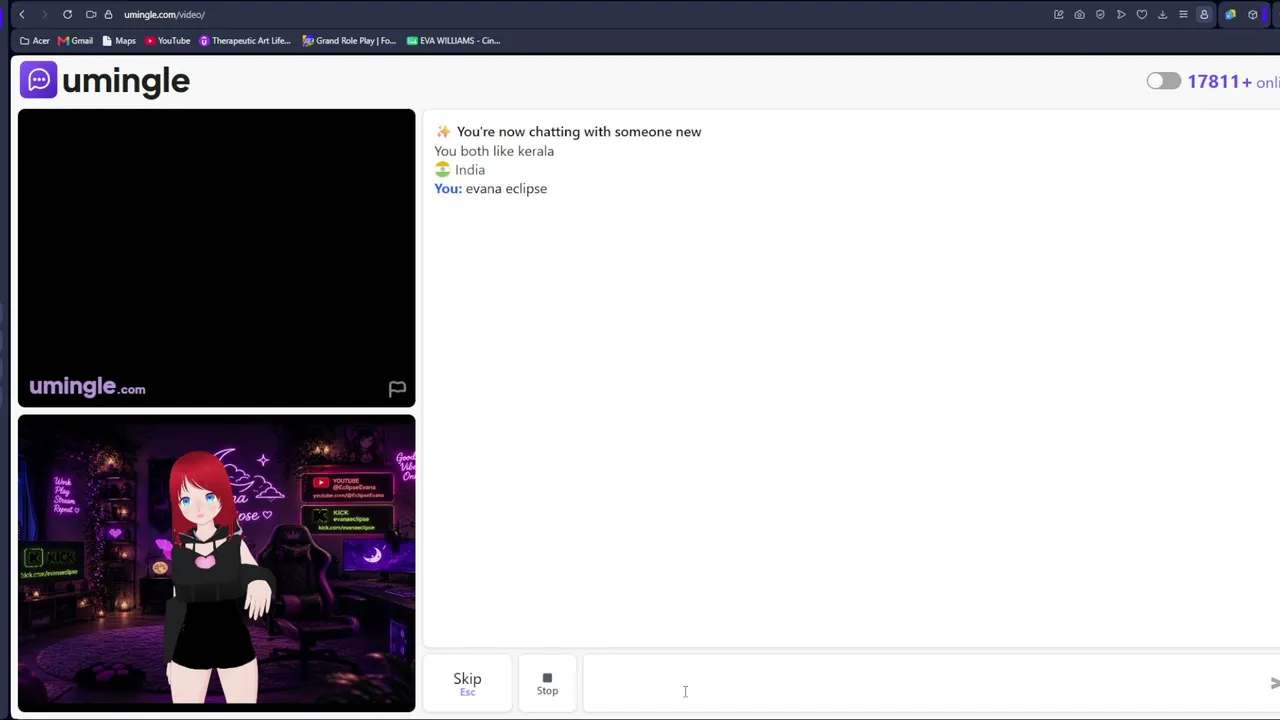This screenshot has width=1280, height=720.
Task: Open camera permission icon in address bar
Action: coord(91,14)
